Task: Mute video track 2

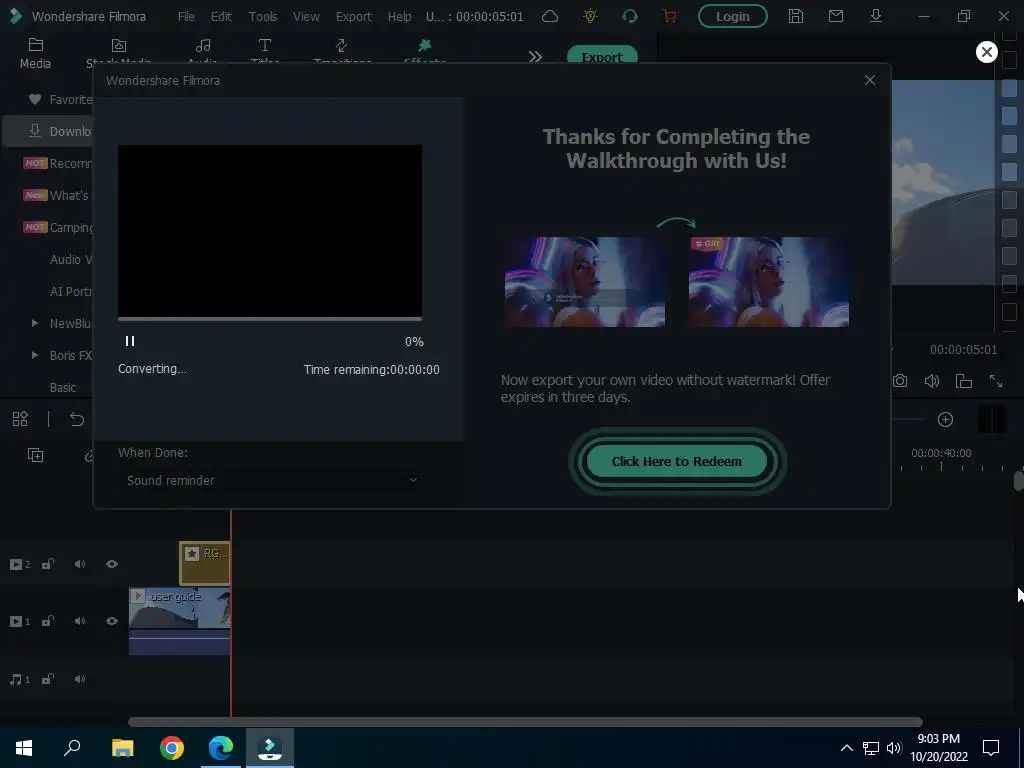Action: point(80,564)
